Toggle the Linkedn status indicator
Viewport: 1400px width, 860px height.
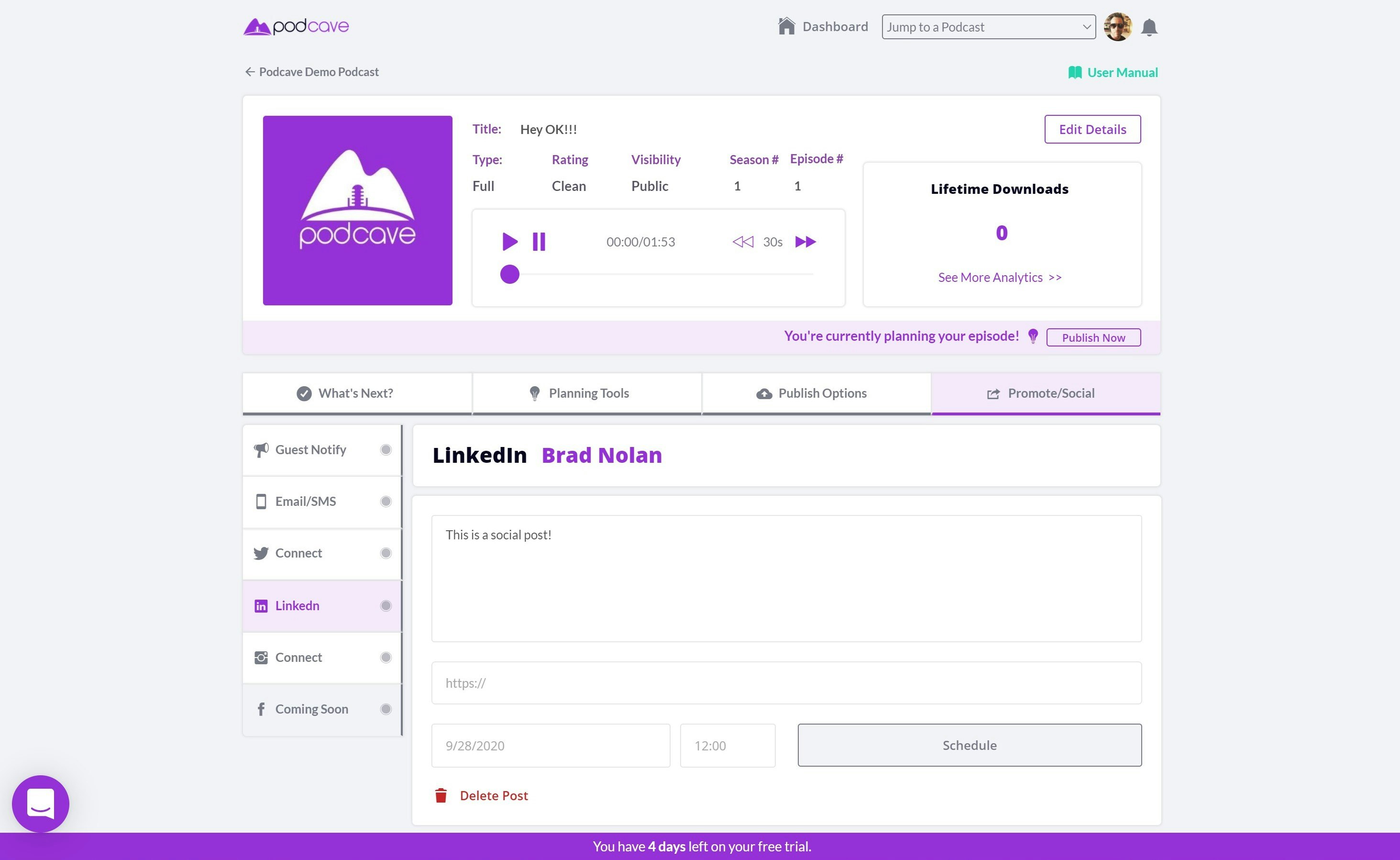tap(386, 606)
